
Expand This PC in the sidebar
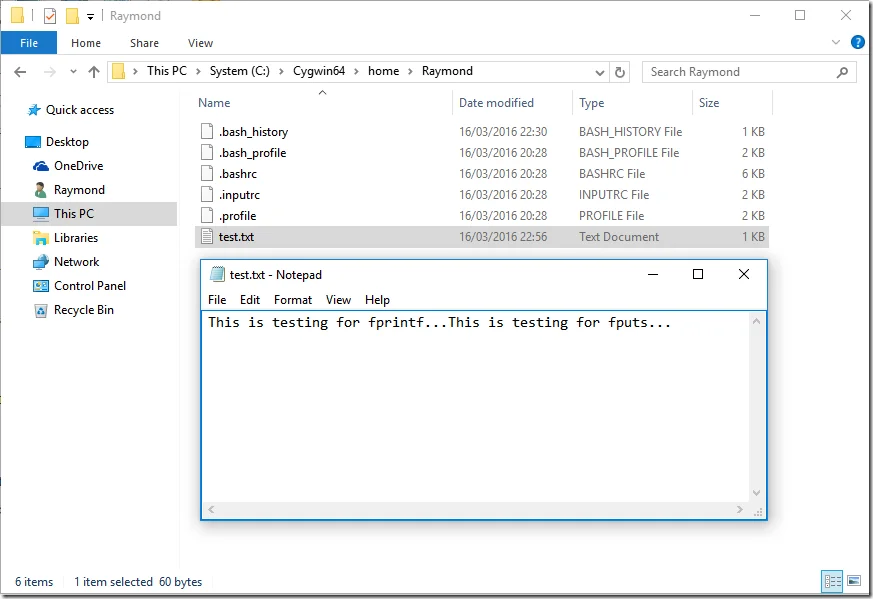[27, 213]
